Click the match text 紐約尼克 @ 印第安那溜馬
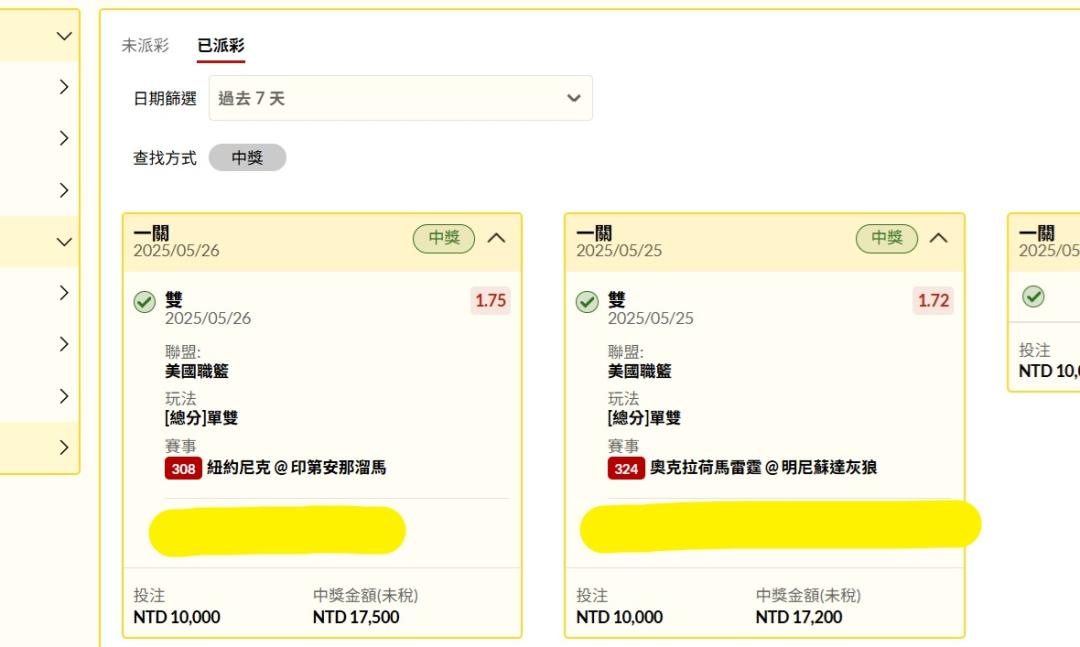 (297, 468)
